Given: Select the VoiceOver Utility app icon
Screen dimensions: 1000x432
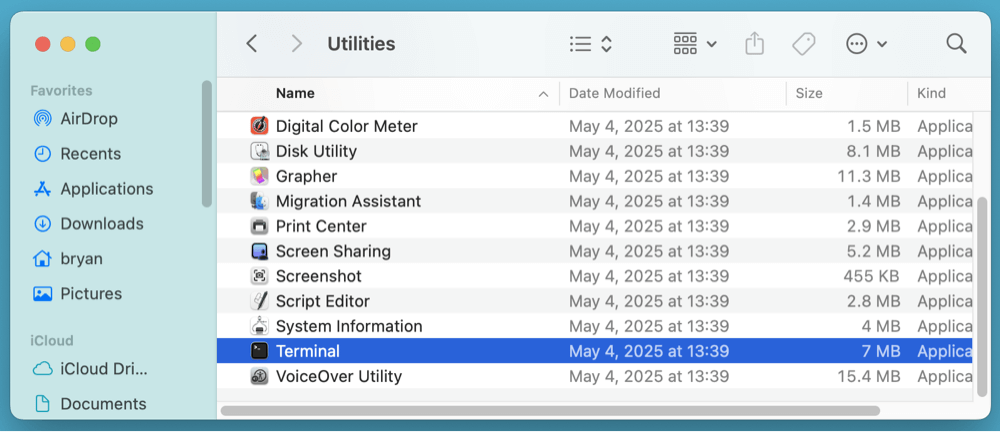Looking at the screenshot, I should pos(260,376).
